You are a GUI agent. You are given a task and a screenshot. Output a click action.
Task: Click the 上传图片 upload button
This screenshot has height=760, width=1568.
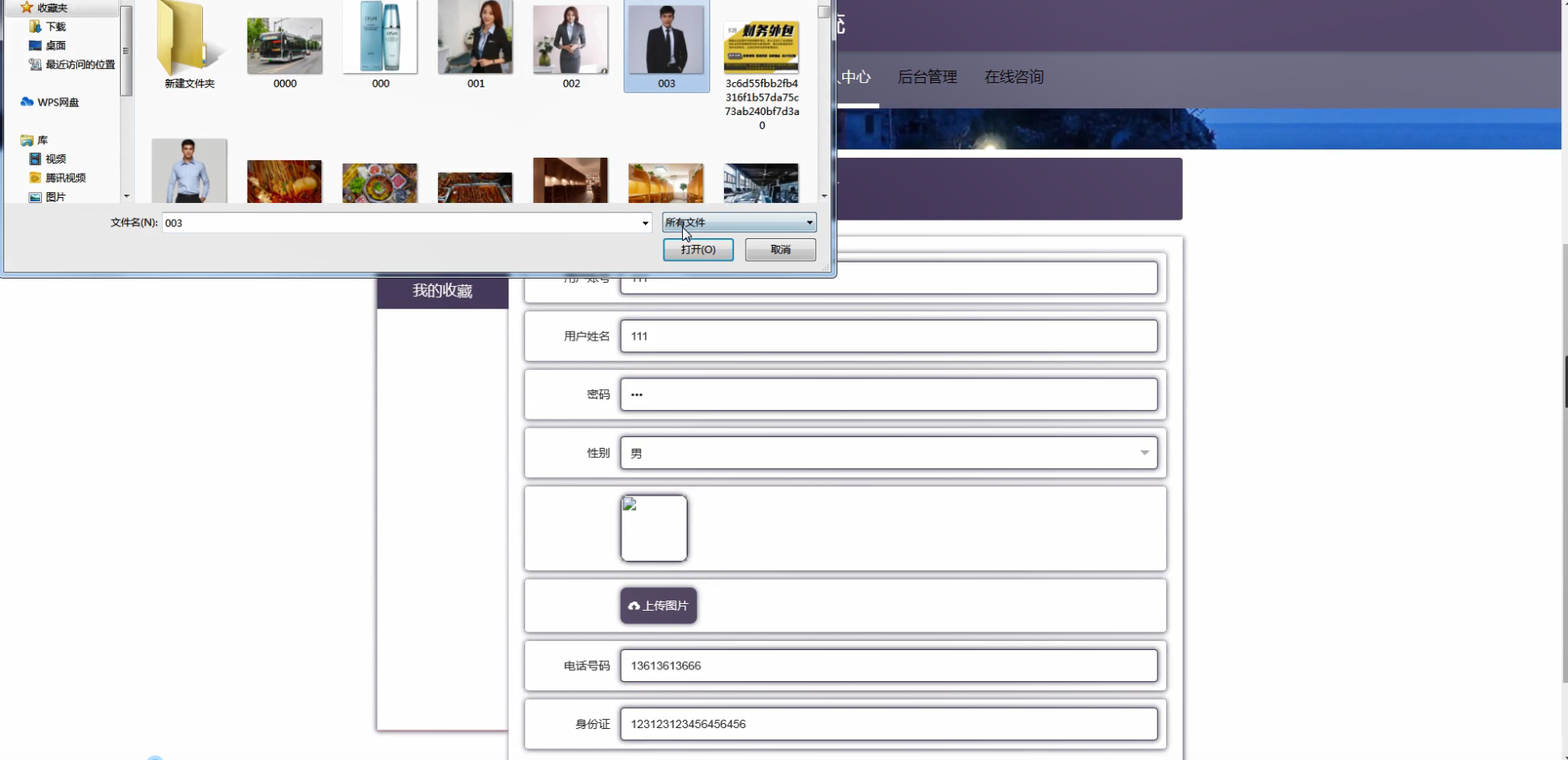click(659, 606)
